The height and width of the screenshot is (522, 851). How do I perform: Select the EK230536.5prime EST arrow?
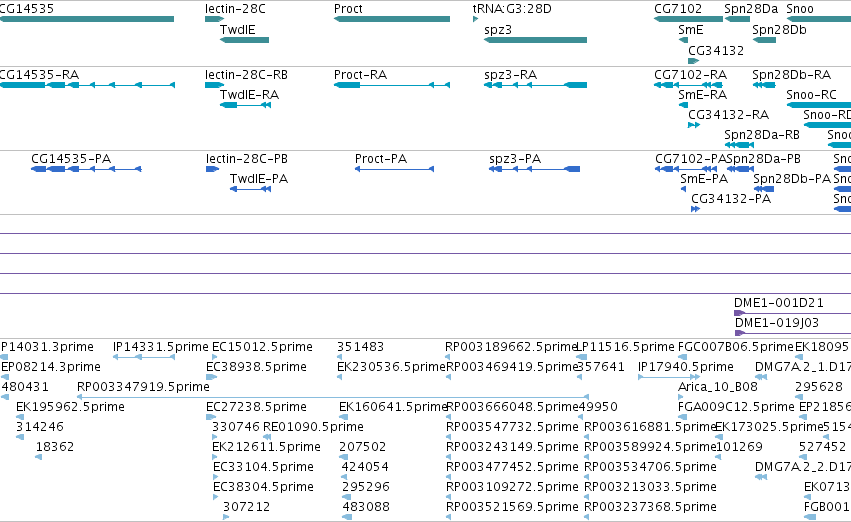pyautogui.click(x=340, y=377)
